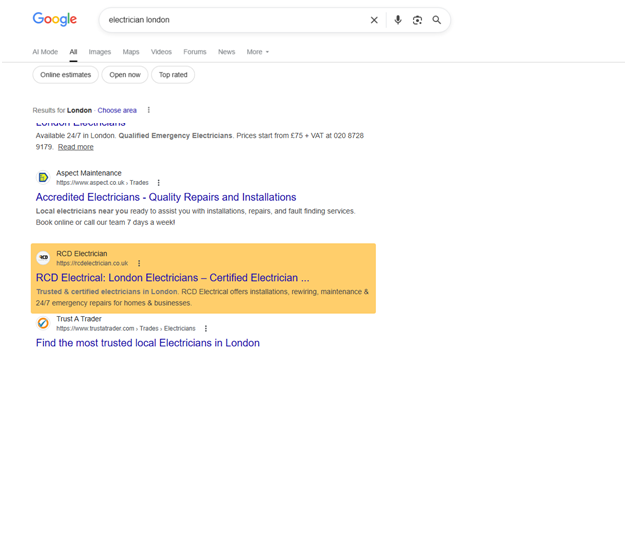Click the 'Results for London' text
This screenshot has width=627, height=556.
(x=62, y=110)
